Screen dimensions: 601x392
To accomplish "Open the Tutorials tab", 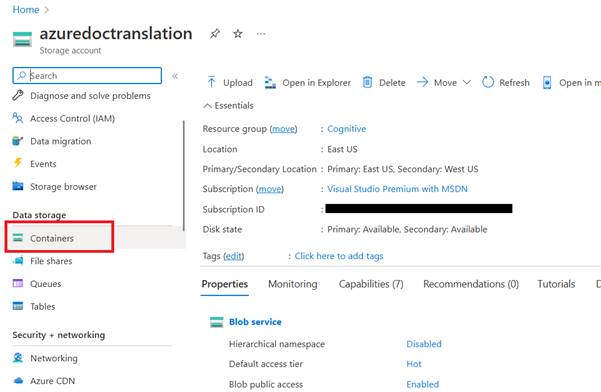I will pyautogui.click(x=556, y=284).
